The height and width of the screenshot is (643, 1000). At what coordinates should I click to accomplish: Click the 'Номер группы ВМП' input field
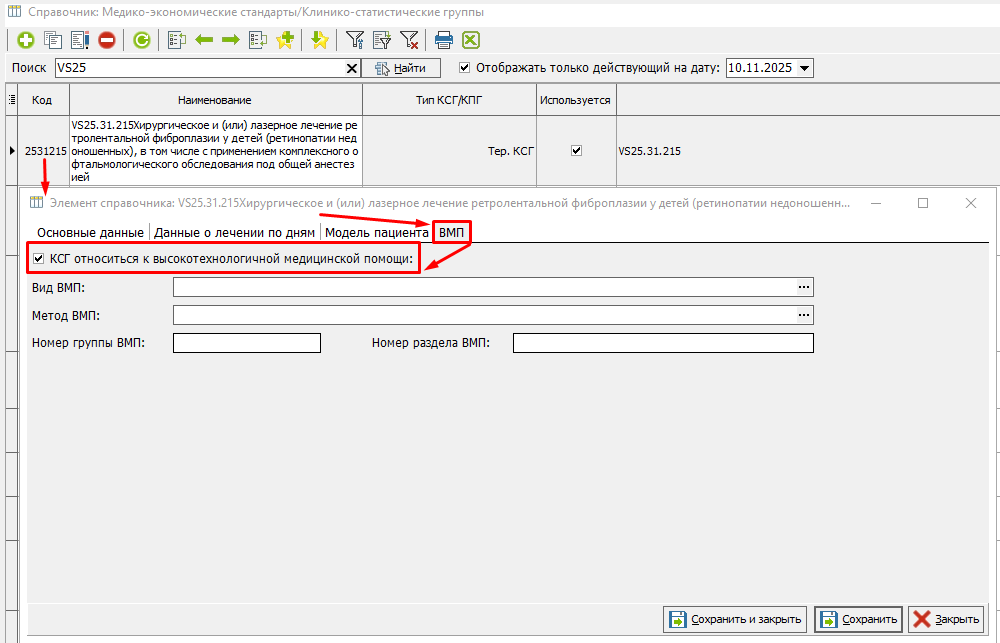[246, 343]
